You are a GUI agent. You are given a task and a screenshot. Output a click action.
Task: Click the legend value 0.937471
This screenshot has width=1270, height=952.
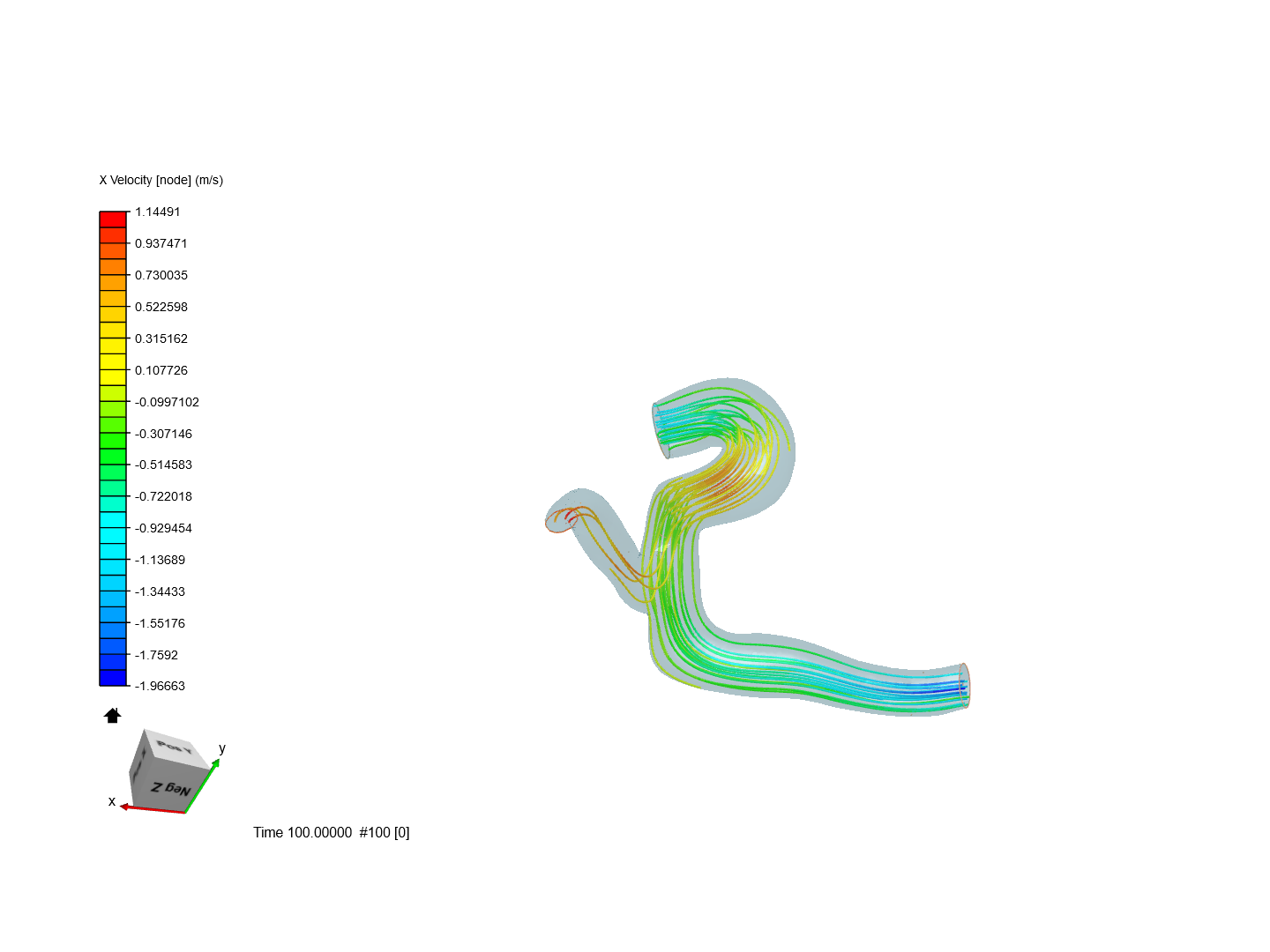tap(161, 243)
